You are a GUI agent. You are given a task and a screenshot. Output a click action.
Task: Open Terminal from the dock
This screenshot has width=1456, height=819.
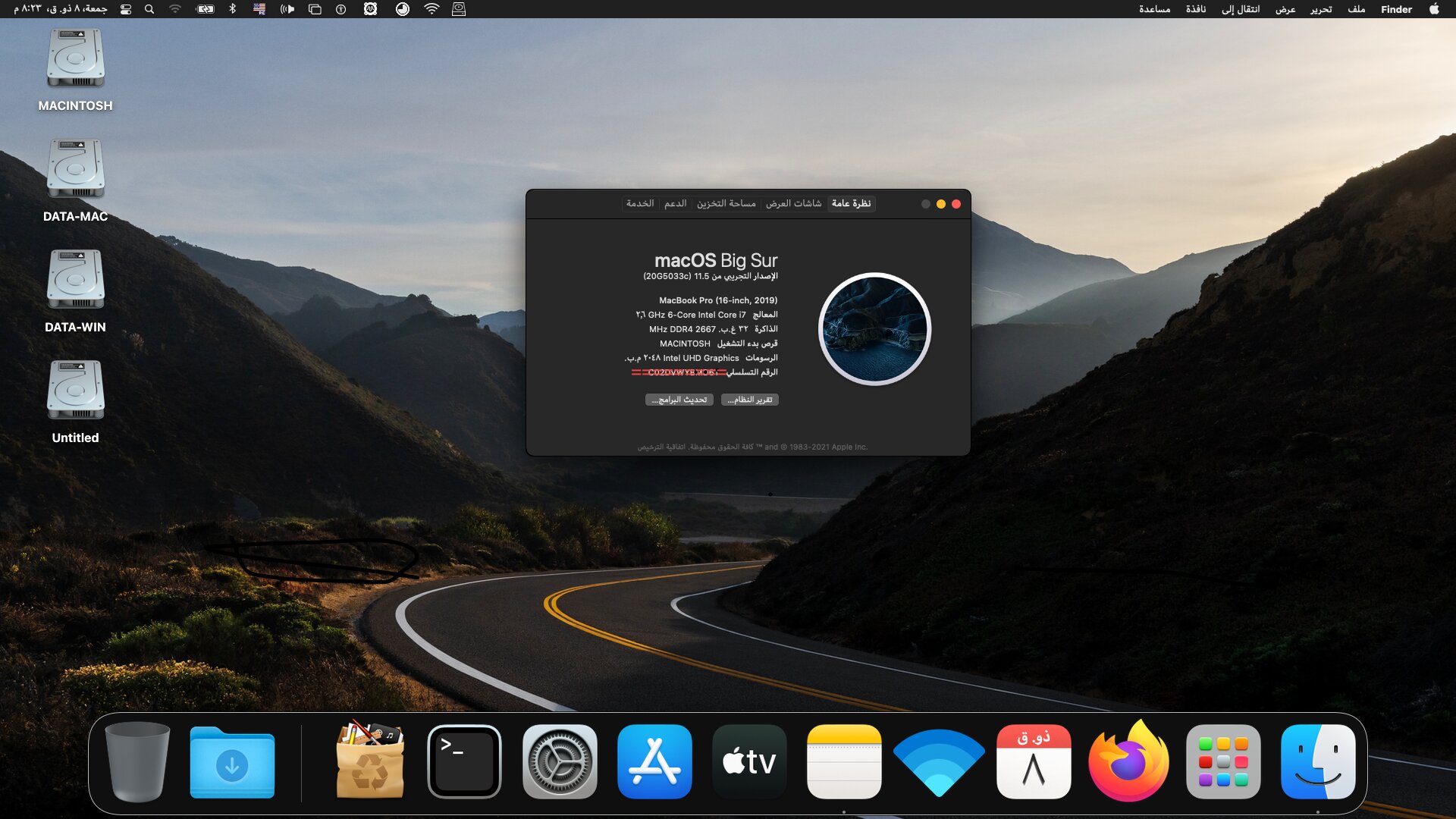click(464, 761)
